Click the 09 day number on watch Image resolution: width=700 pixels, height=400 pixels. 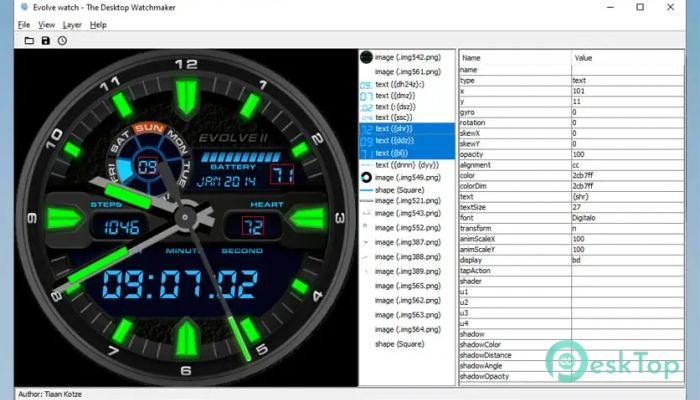point(147,167)
